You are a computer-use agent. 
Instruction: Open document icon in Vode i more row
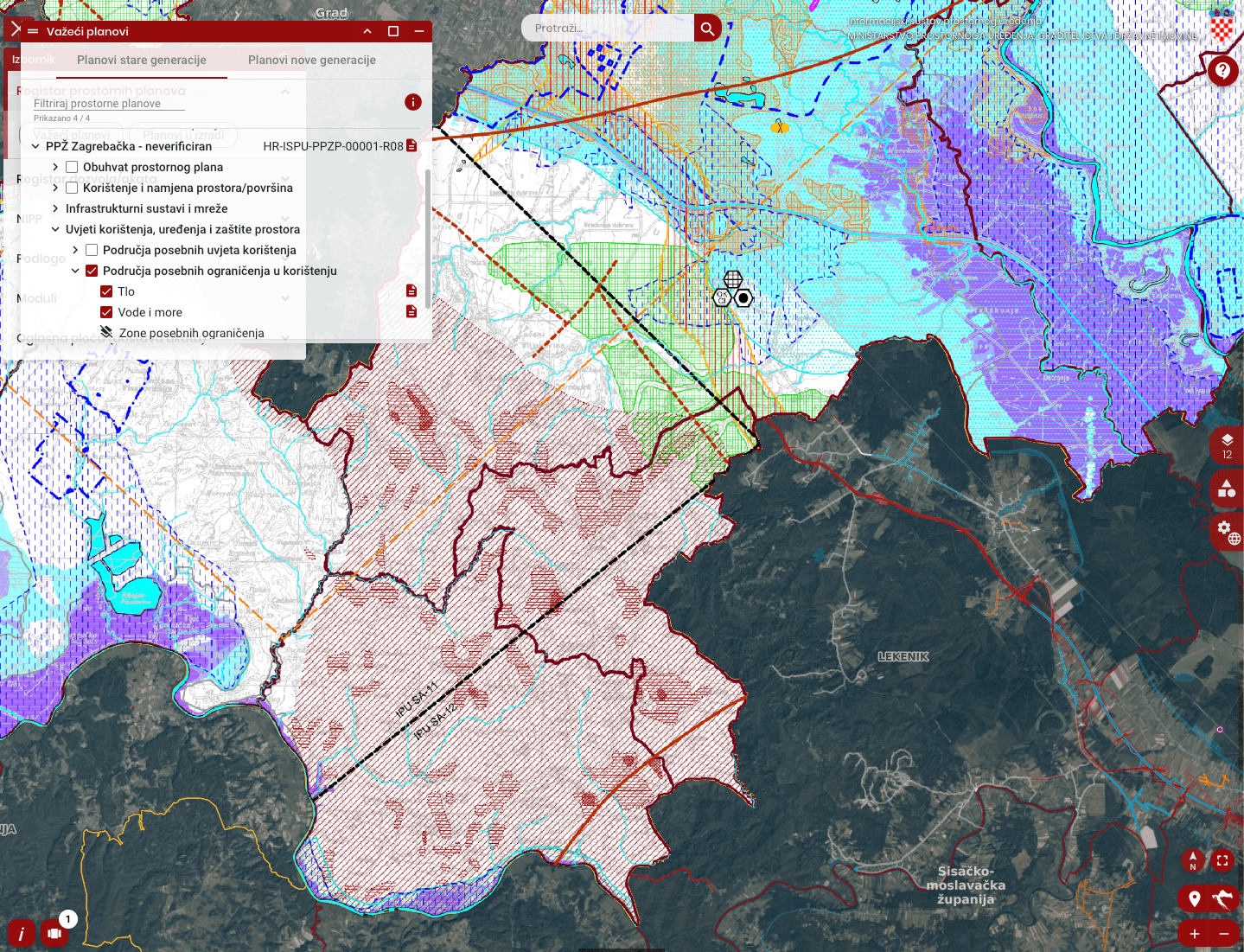[x=411, y=311]
